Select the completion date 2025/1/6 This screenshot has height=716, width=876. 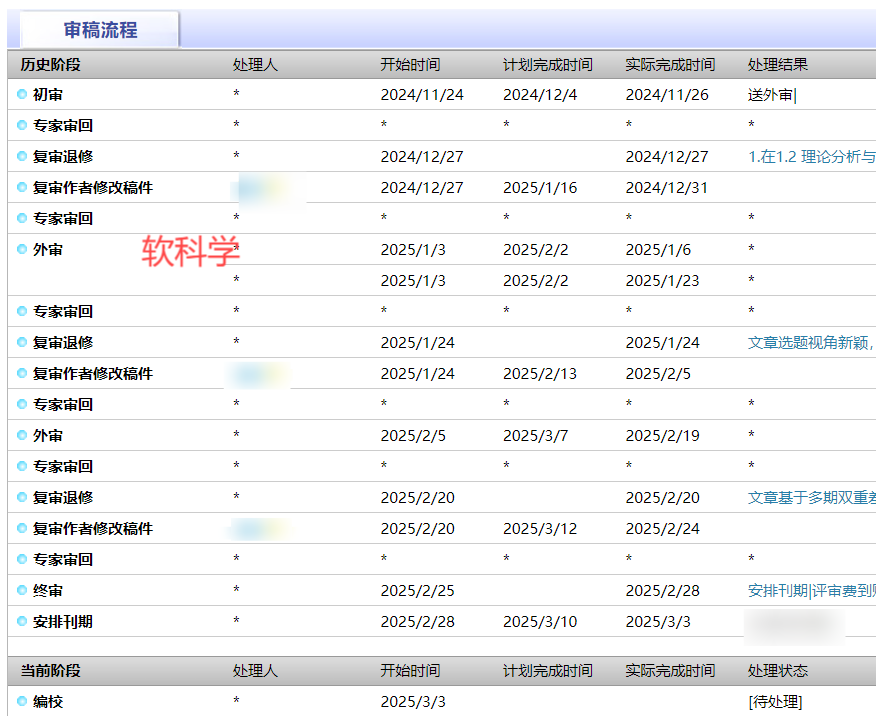[x=658, y=250]
